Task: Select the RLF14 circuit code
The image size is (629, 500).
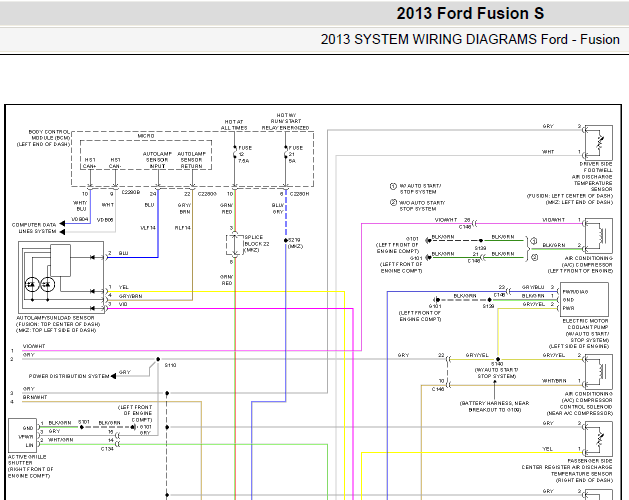Action: [x=183, y=228]
